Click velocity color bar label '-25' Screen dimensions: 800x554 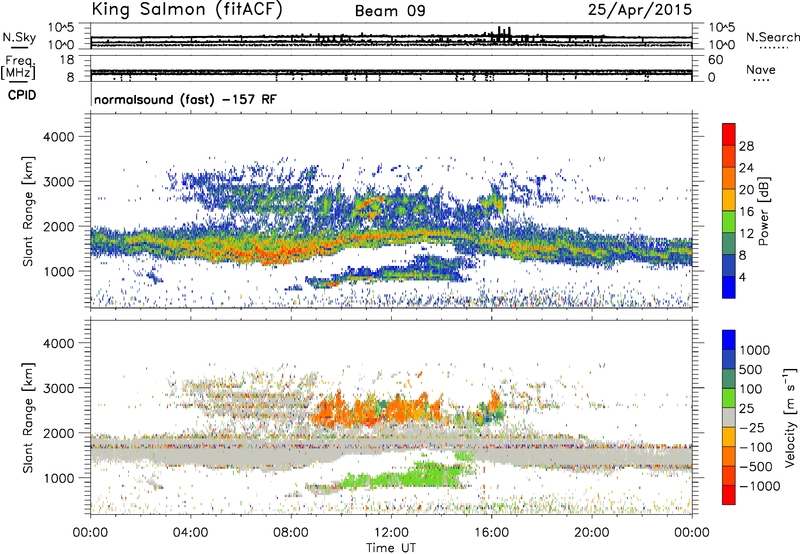(754, 427)
